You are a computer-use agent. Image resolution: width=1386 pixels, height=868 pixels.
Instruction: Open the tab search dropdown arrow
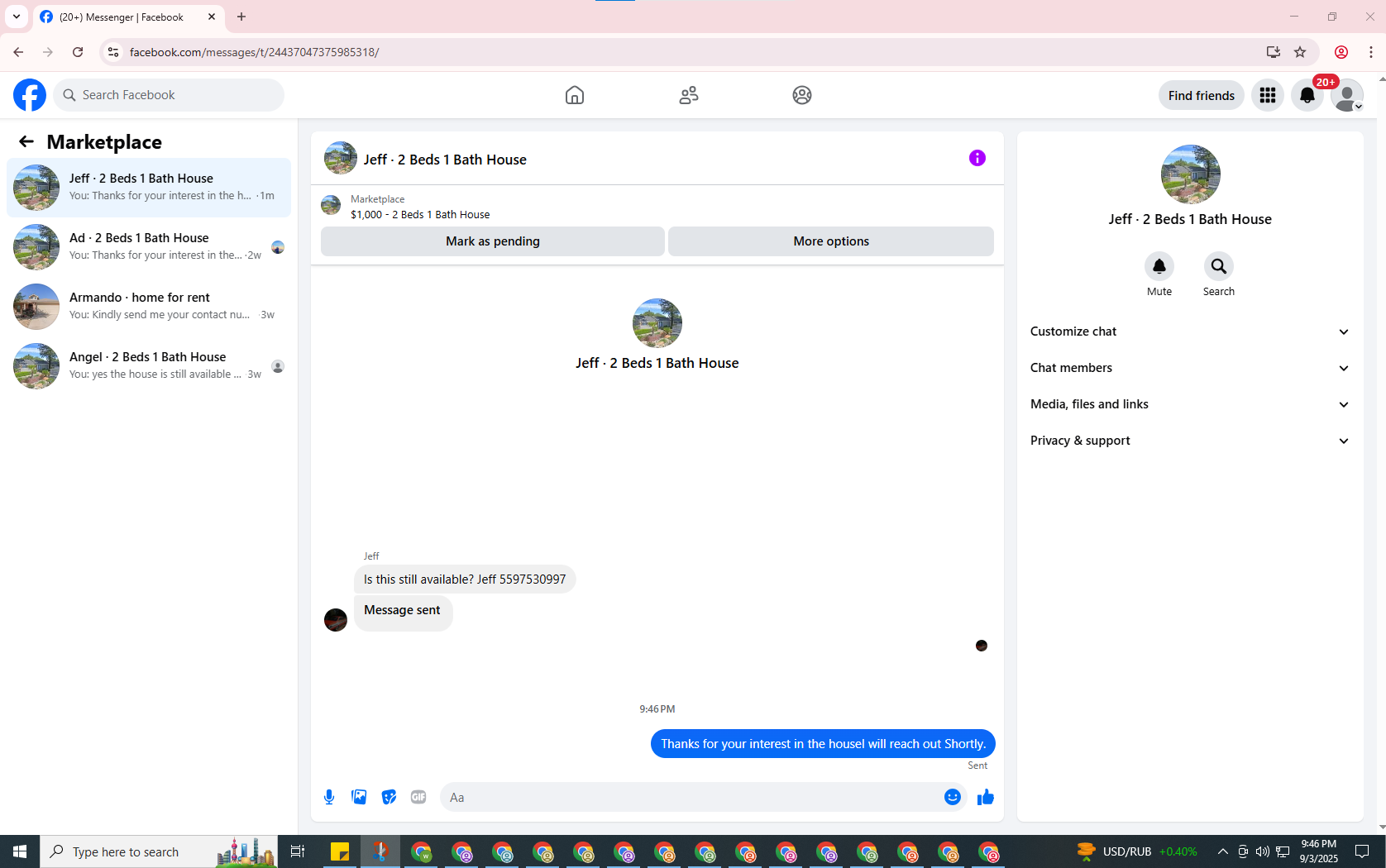[17, 17]
